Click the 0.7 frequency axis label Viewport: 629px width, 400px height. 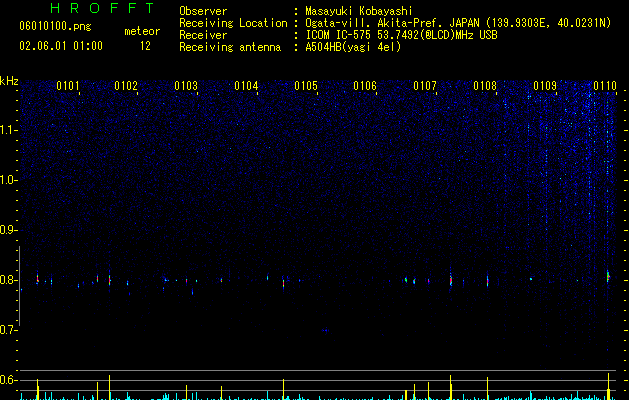9,330
